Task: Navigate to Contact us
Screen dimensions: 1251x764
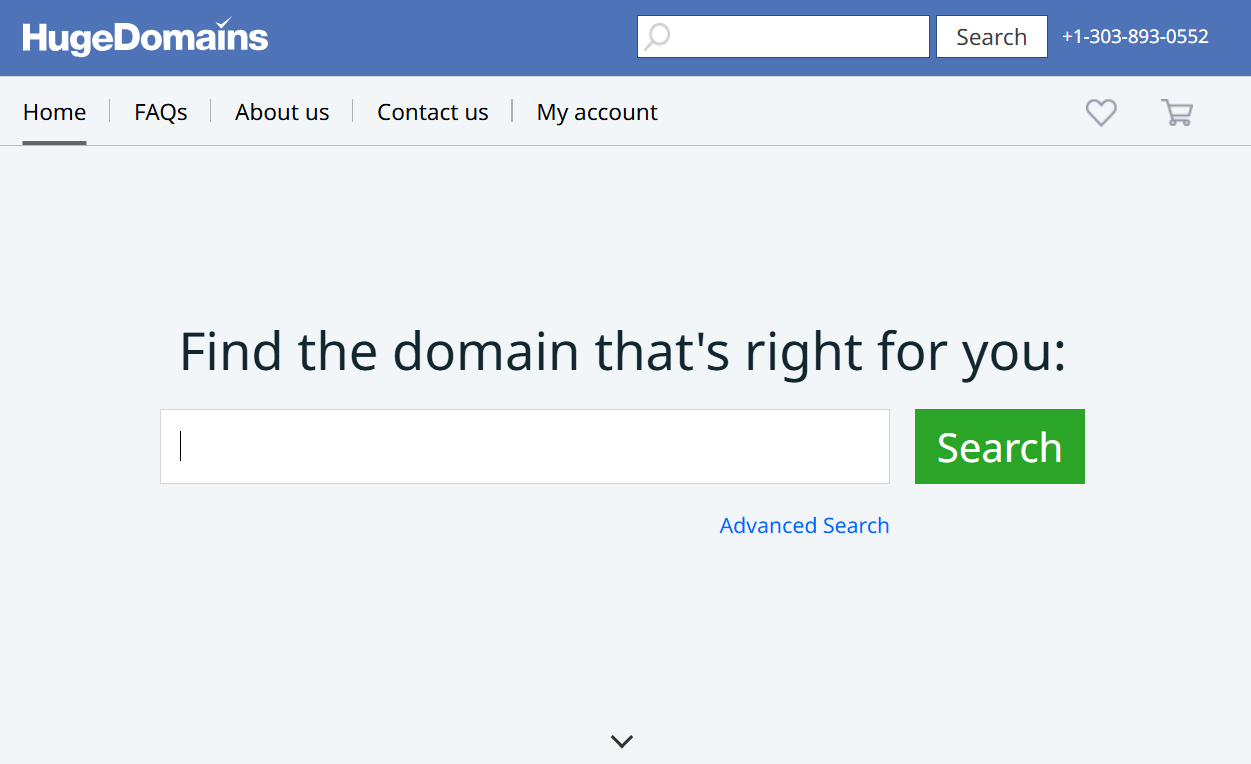Action: click(433, 112)
